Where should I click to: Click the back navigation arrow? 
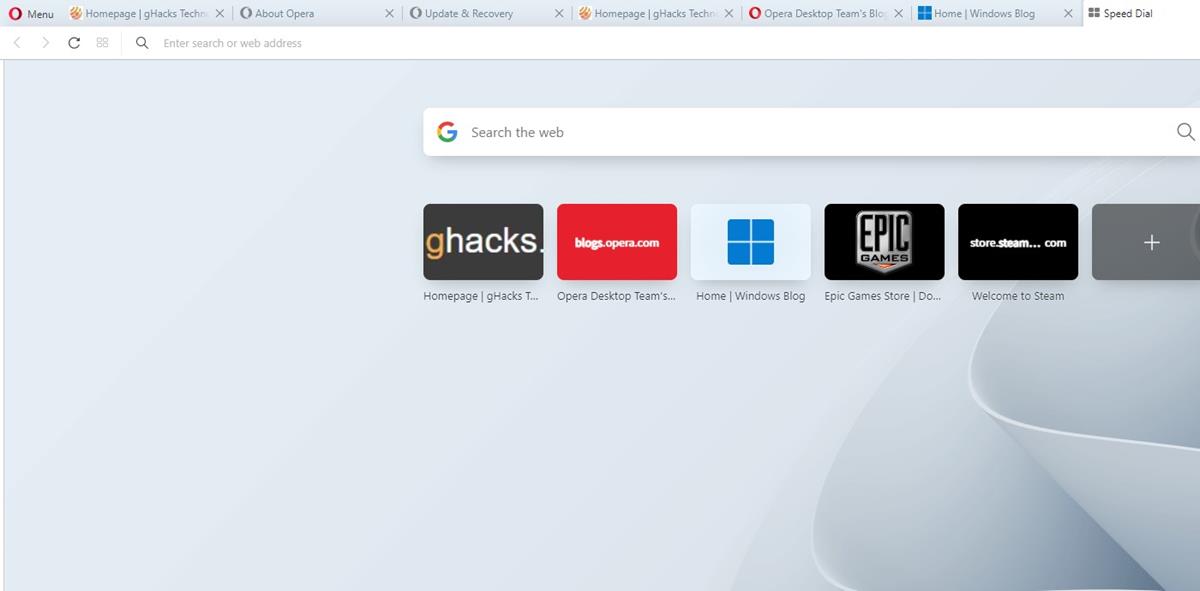click(x=16, y=43)
